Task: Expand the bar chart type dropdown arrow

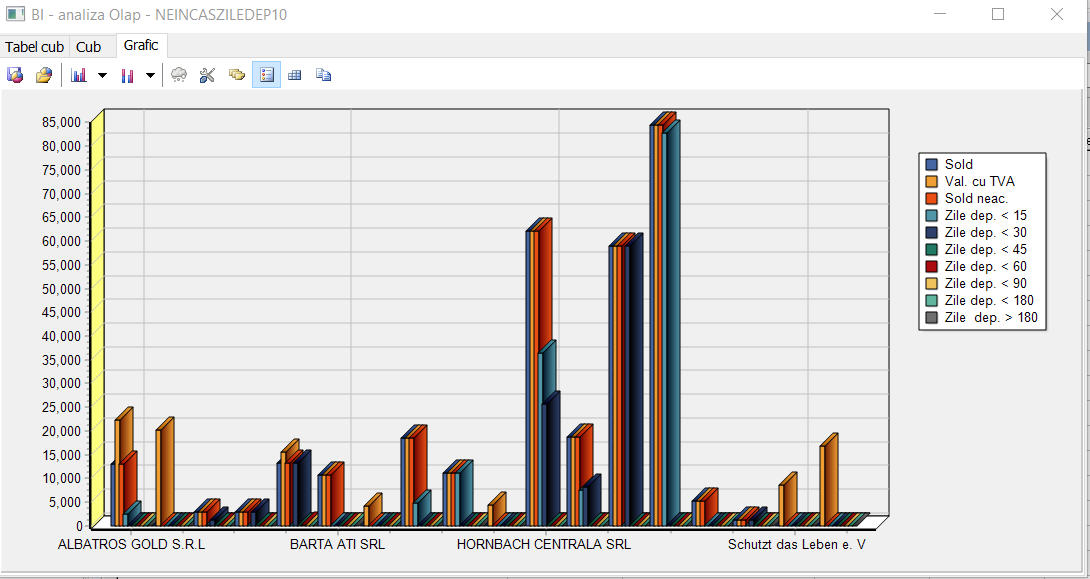Action: [102, 75]
